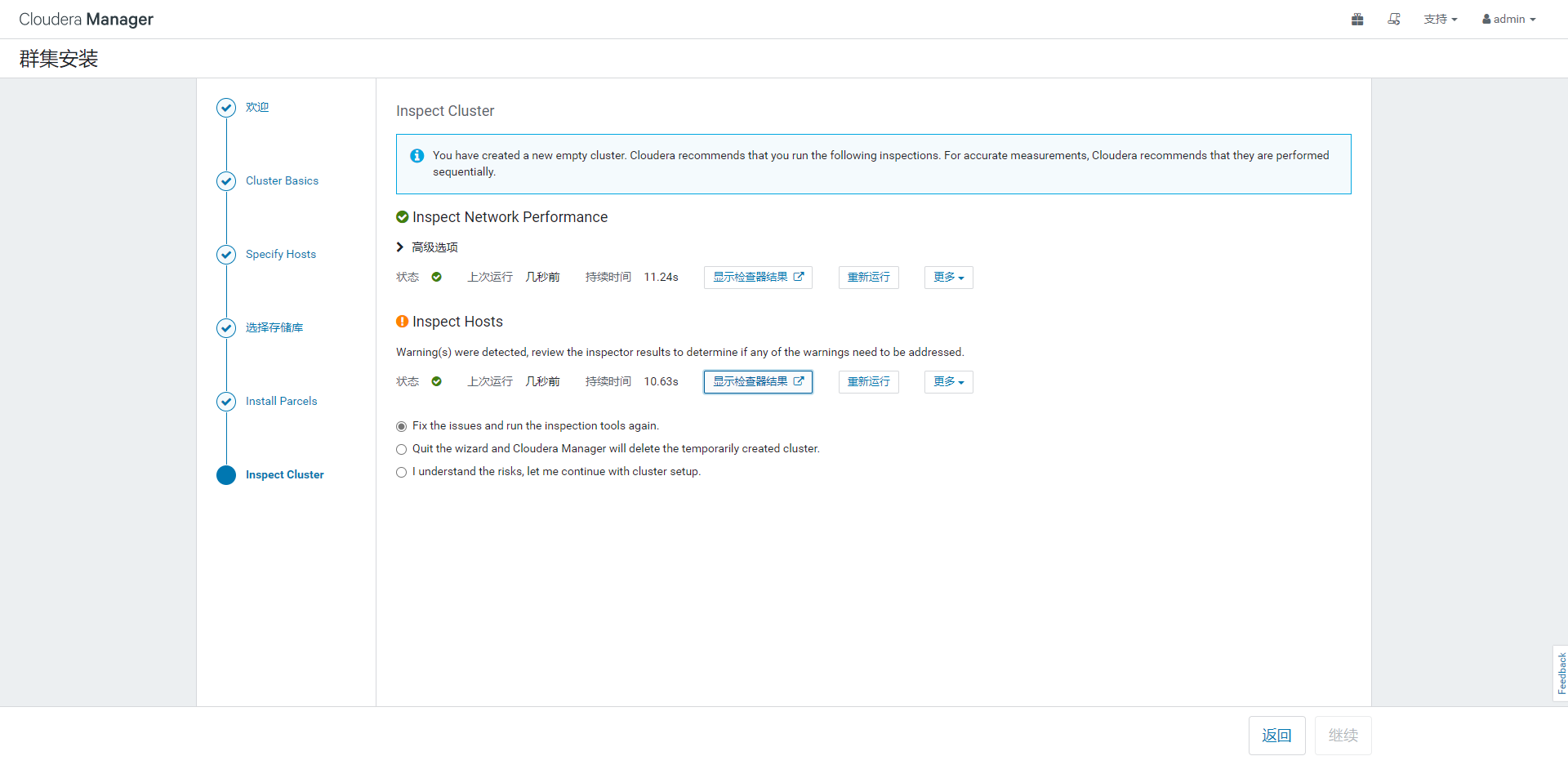Open 更多 dropdown for Inspect Network Performance

point(948,278)
